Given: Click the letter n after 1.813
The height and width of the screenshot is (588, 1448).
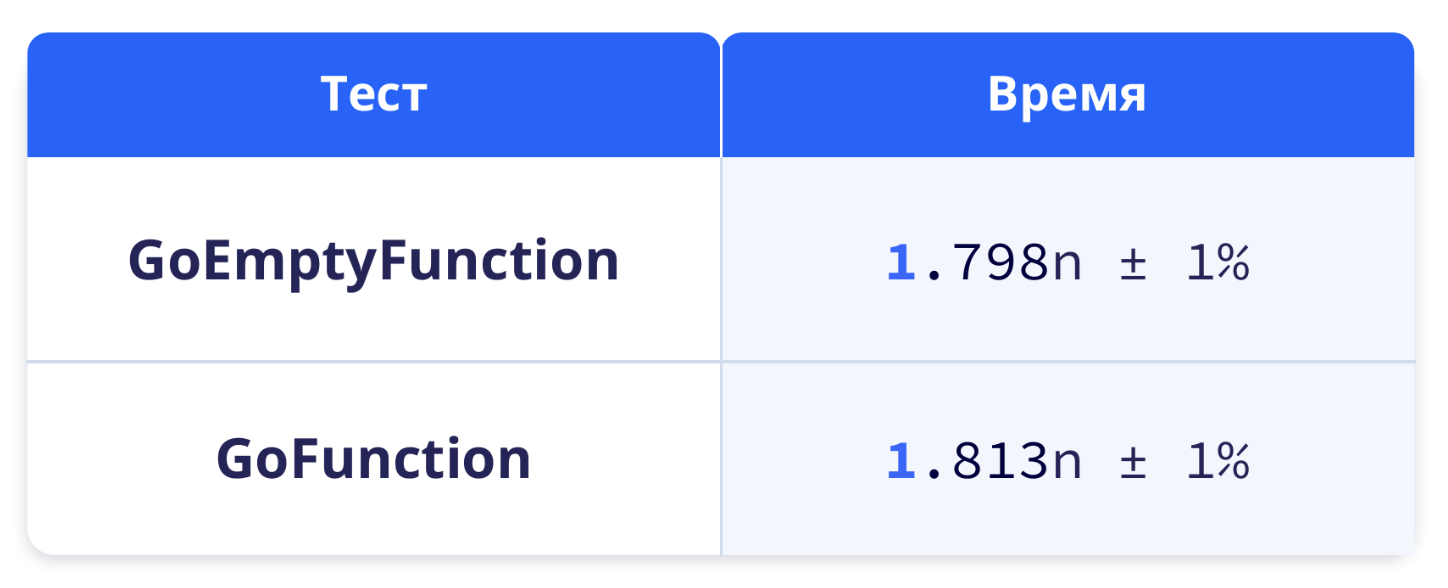Looking at the screenshot, I should point(1067,466).
